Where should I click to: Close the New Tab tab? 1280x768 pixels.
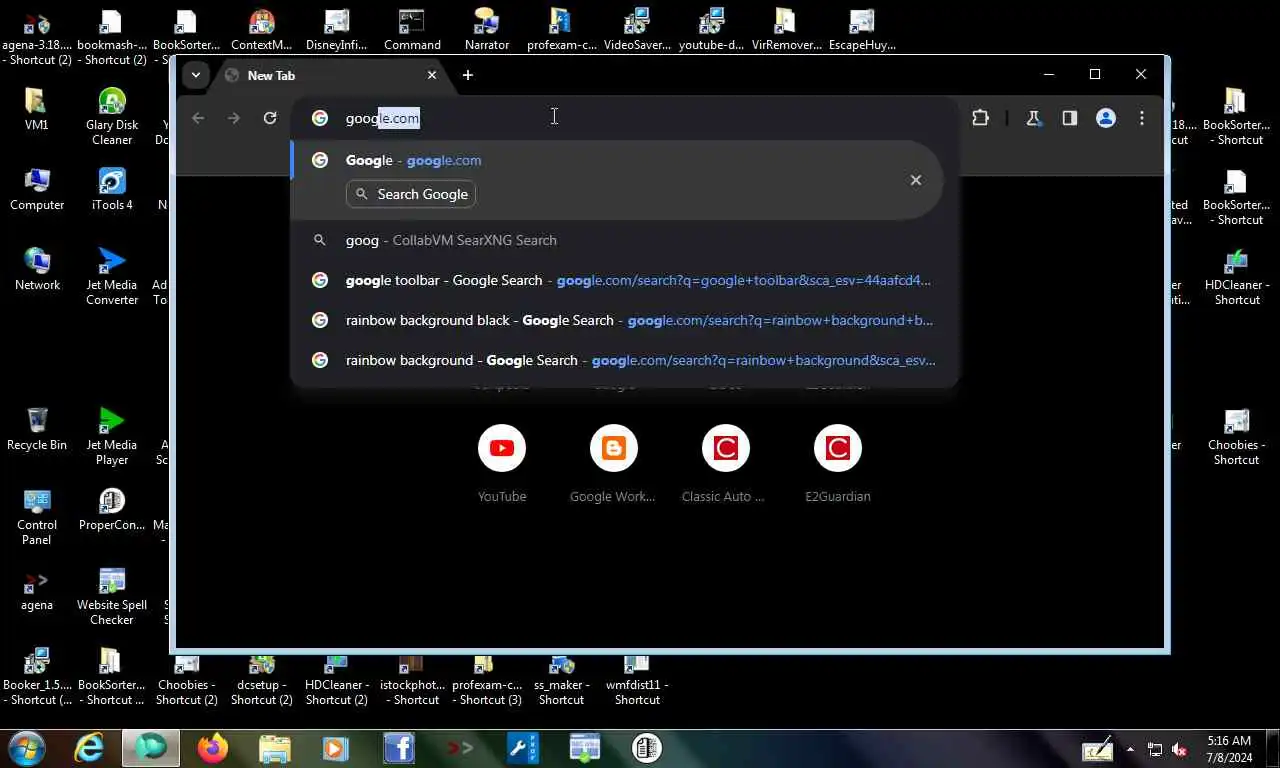point(432,75)
